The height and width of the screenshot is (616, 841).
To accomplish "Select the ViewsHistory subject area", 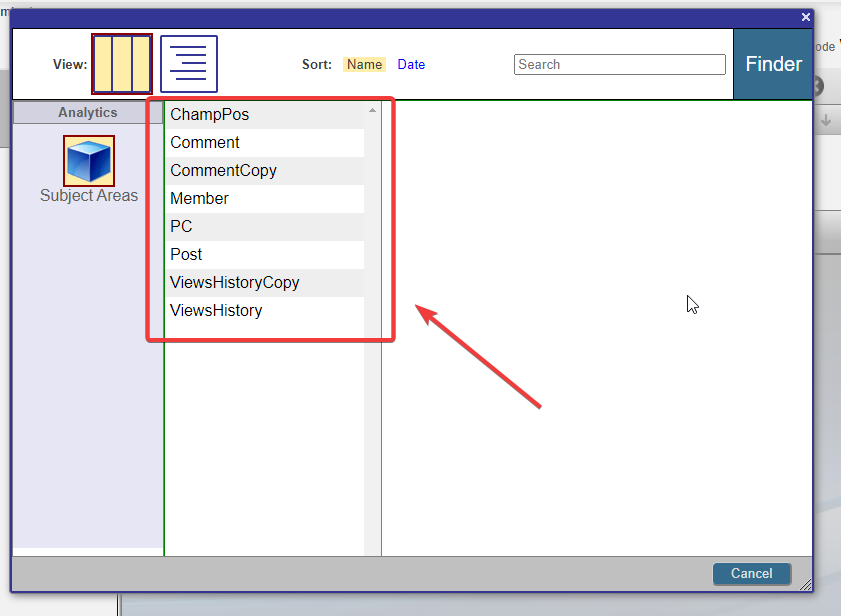I will (x=265, y=311).
